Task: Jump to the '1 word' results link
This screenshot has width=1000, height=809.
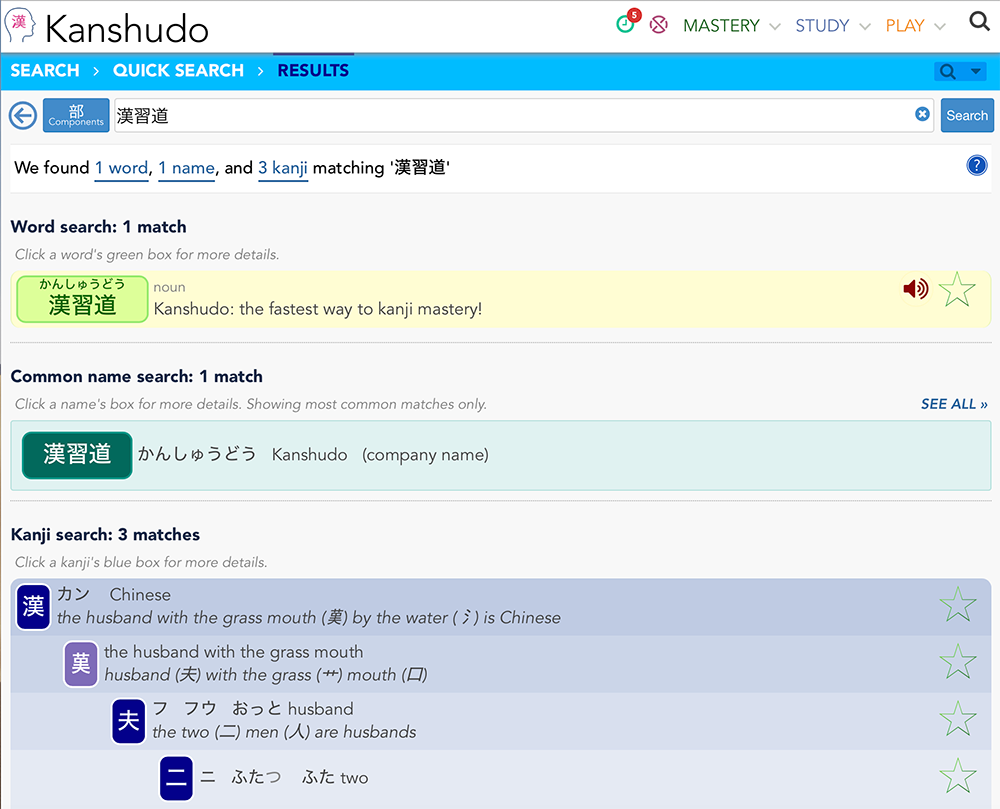Action: point(121,168)
